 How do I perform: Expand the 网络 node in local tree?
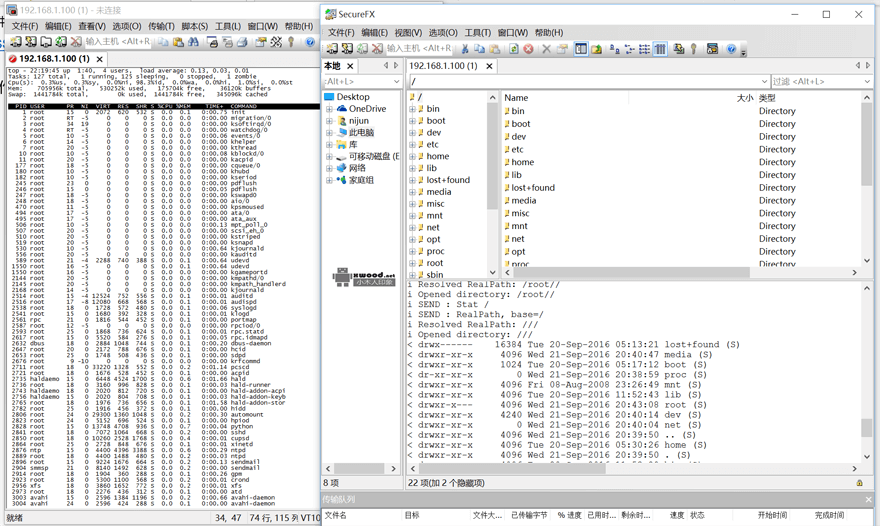point(329,168)
